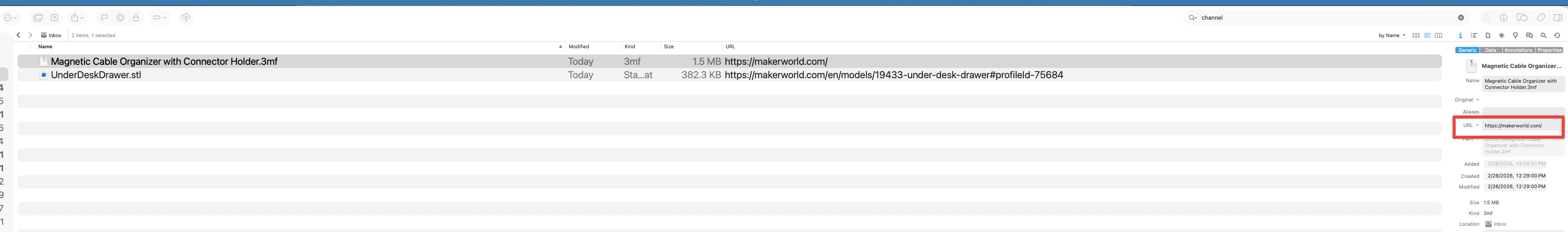Switch to the Annotations tab

pos(1518,51)
